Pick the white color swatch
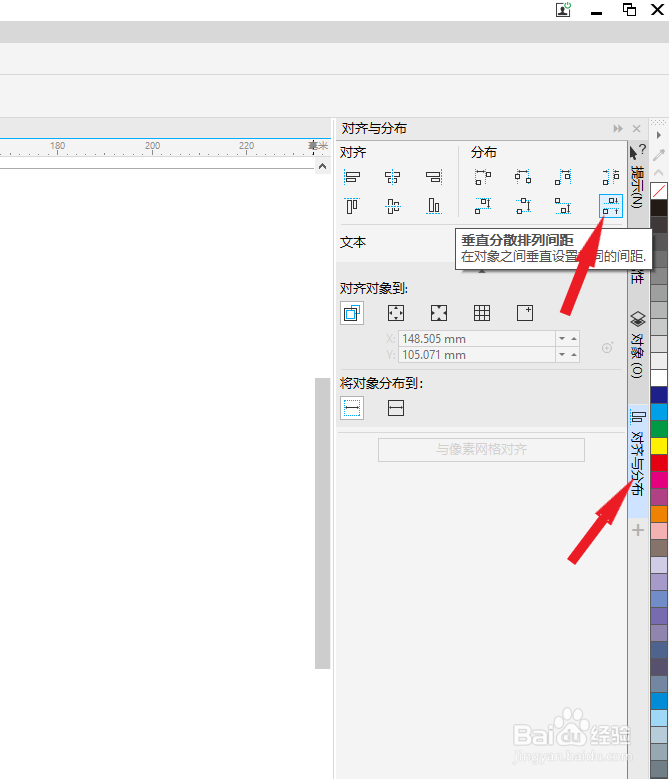This screenshot has height=779, width=669. [659, 378]
